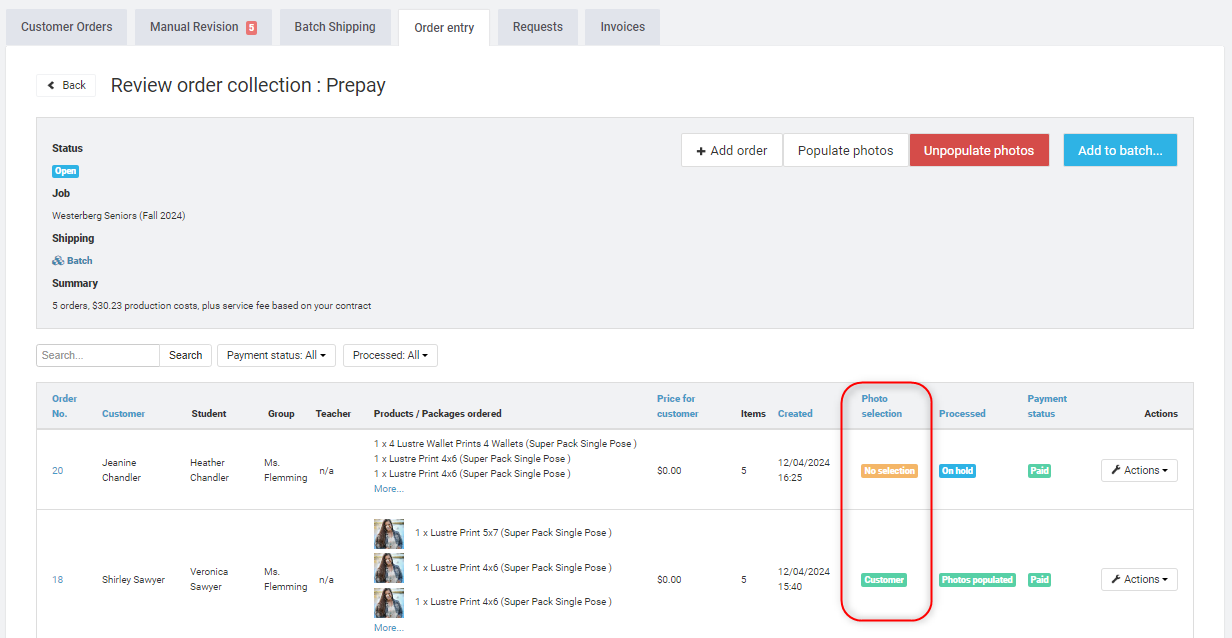Click the Batch shipping link
The height and width of the screenshot is (638, 1232).
point(73,260)
